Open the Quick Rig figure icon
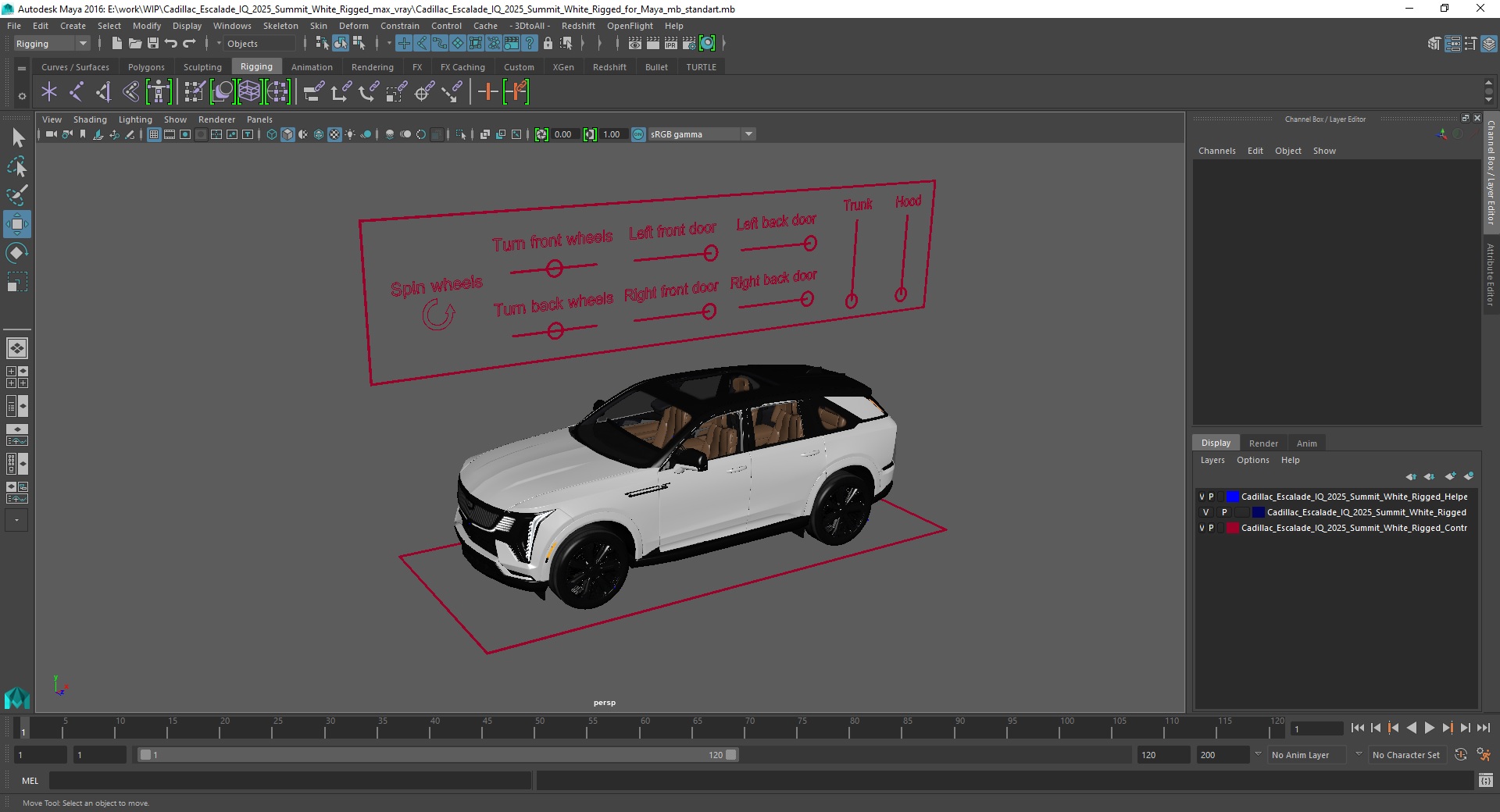 [159, 92]
